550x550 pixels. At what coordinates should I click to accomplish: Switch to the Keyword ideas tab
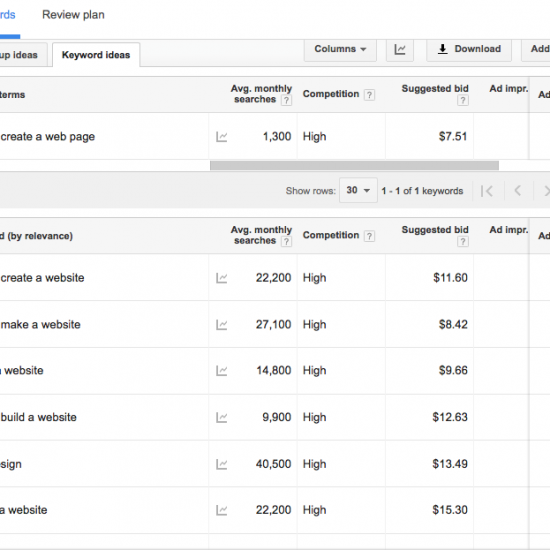pos(96,55)
